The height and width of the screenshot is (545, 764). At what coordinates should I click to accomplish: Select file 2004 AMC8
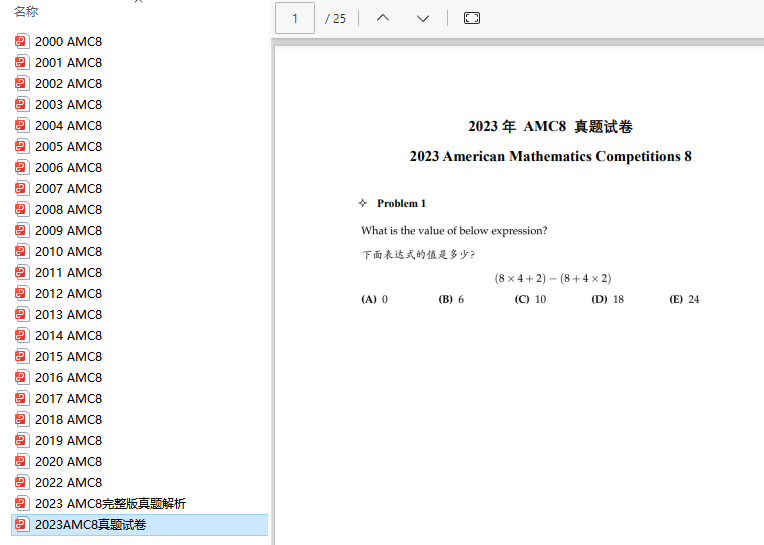(68, 125)
